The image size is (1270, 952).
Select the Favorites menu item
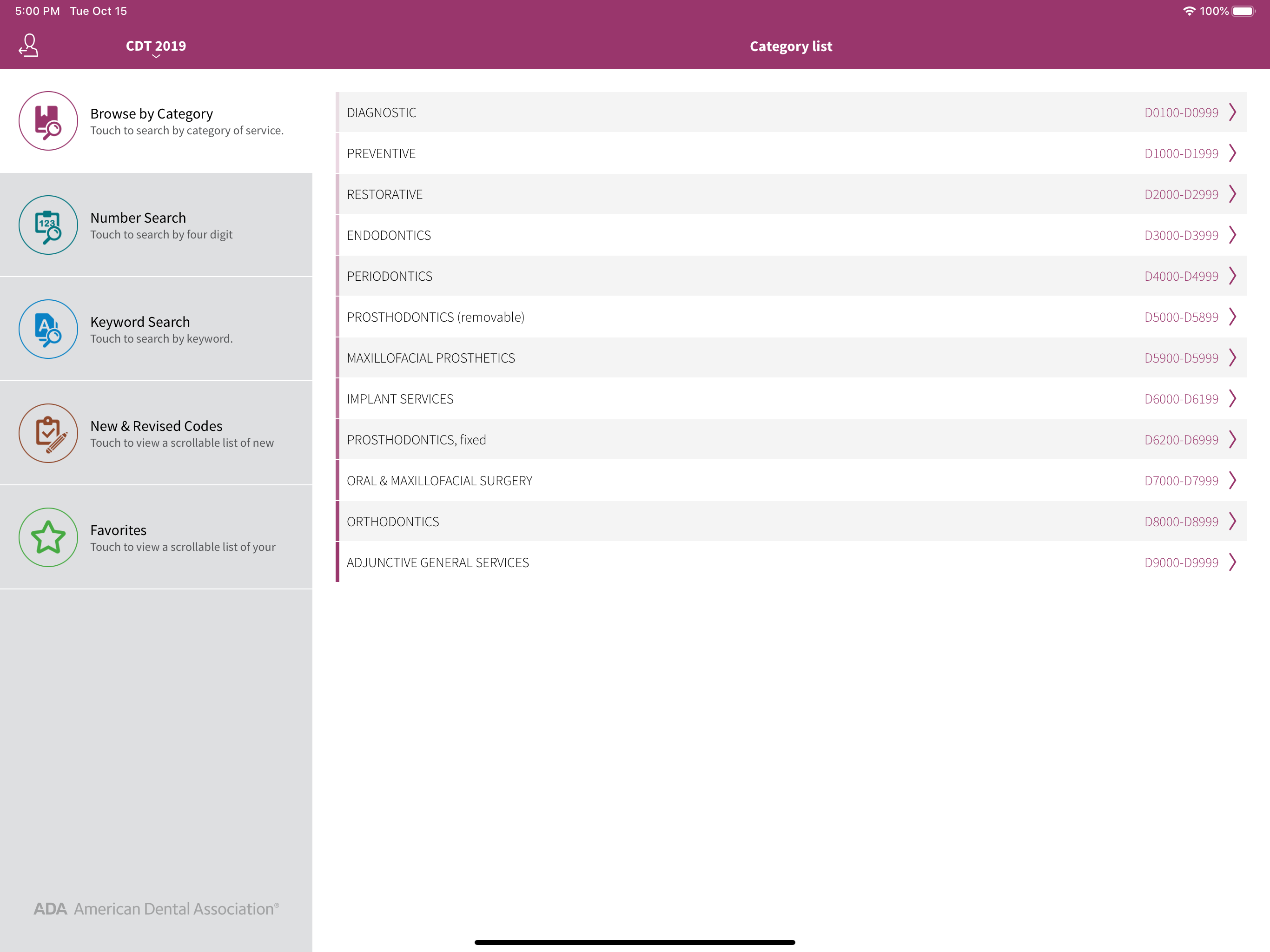tap(156, 537)
